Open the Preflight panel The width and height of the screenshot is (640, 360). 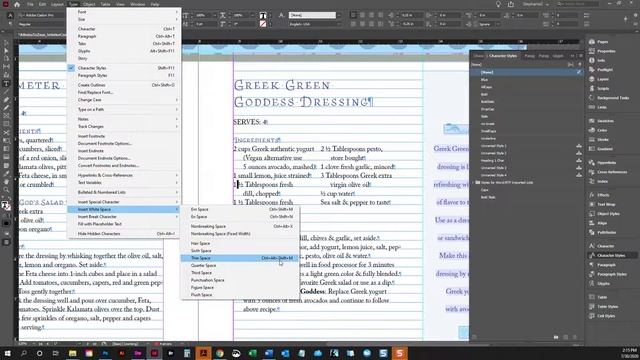(x=600, y=70)
